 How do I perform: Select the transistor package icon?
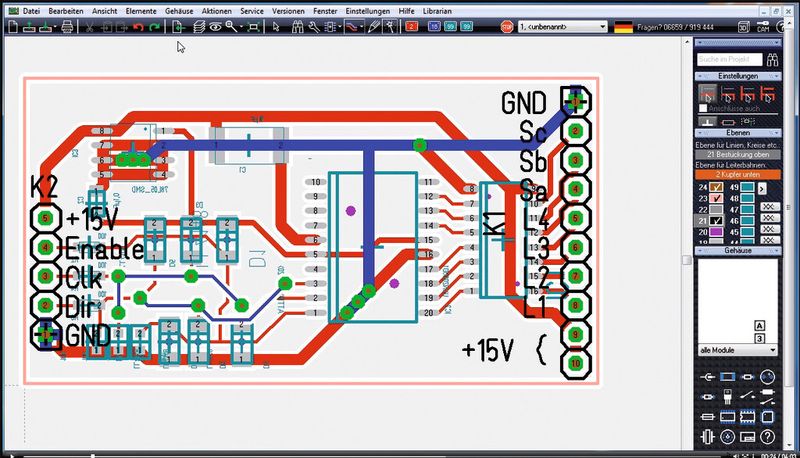click(728, 396)
